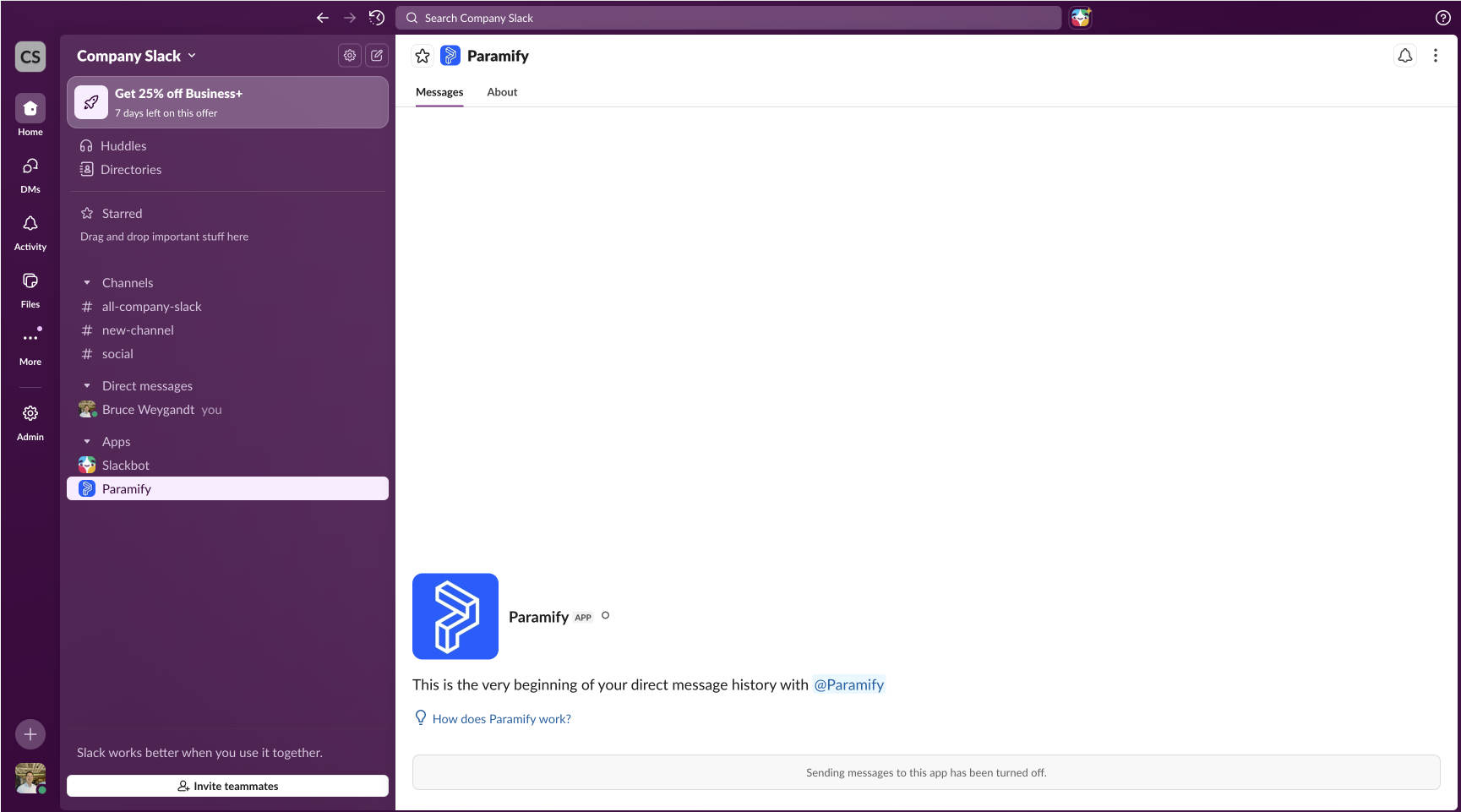This screenshot has width=1461, height=812.
Task: Open the history clock icon
Action: (x=377, y=18)
